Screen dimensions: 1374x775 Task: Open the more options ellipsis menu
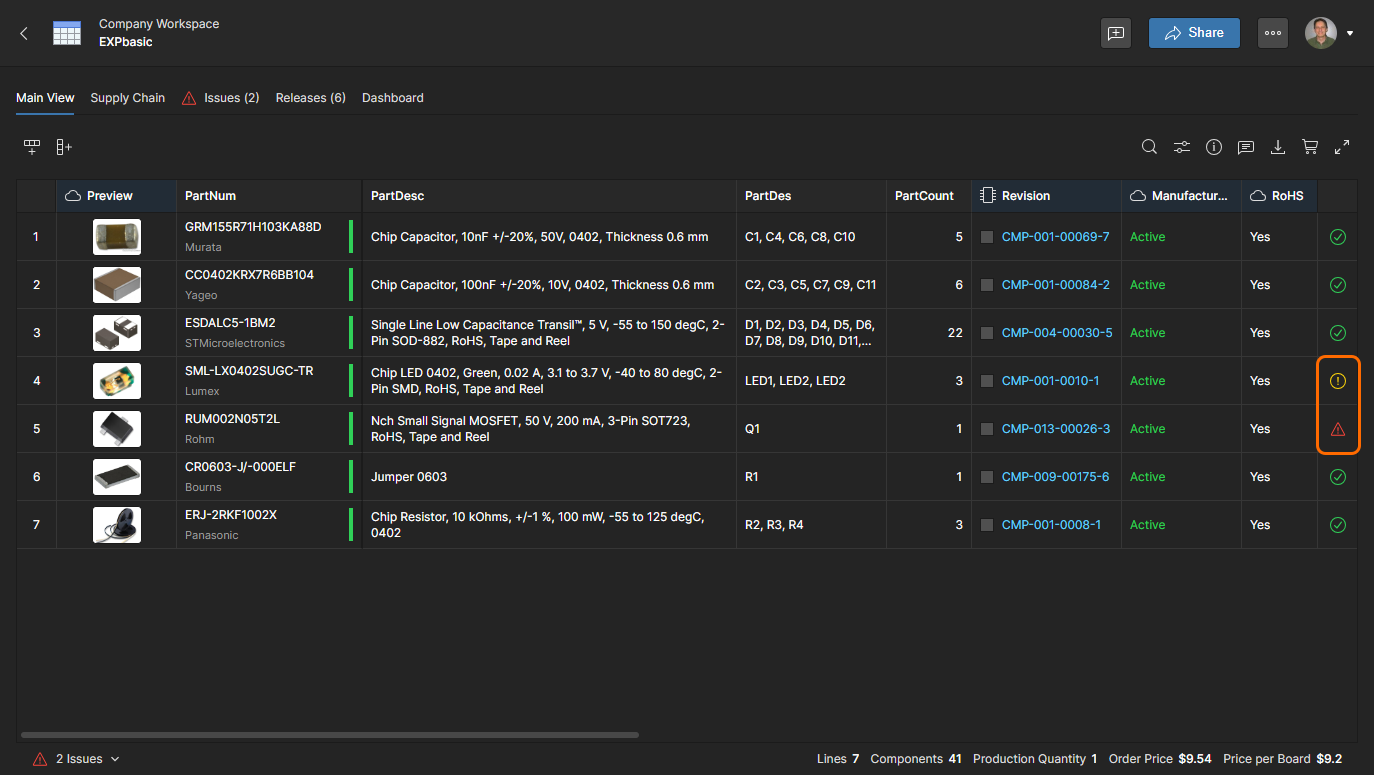(1272, 33)
